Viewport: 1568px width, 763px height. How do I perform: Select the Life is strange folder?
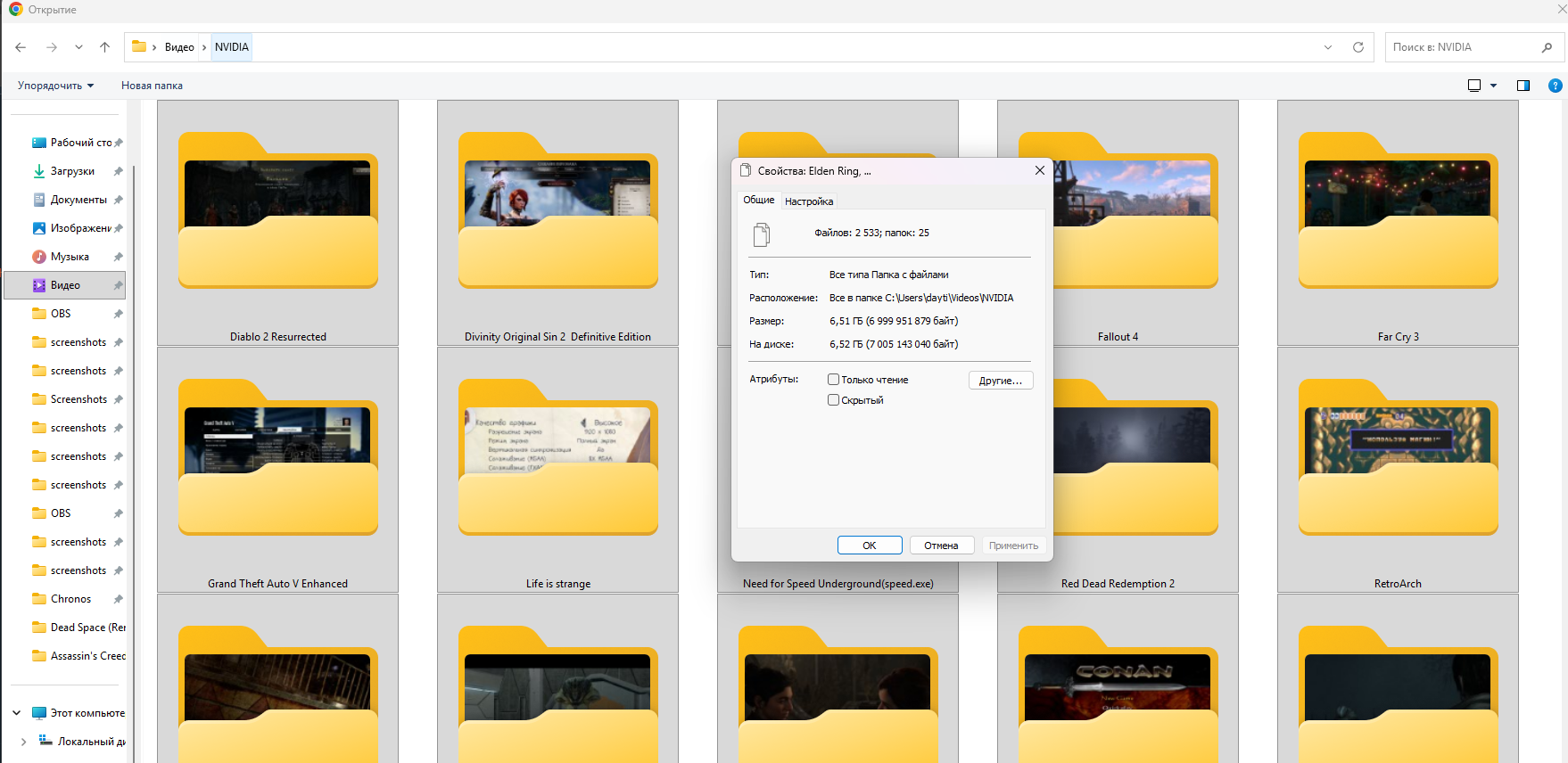click(557, 470)
